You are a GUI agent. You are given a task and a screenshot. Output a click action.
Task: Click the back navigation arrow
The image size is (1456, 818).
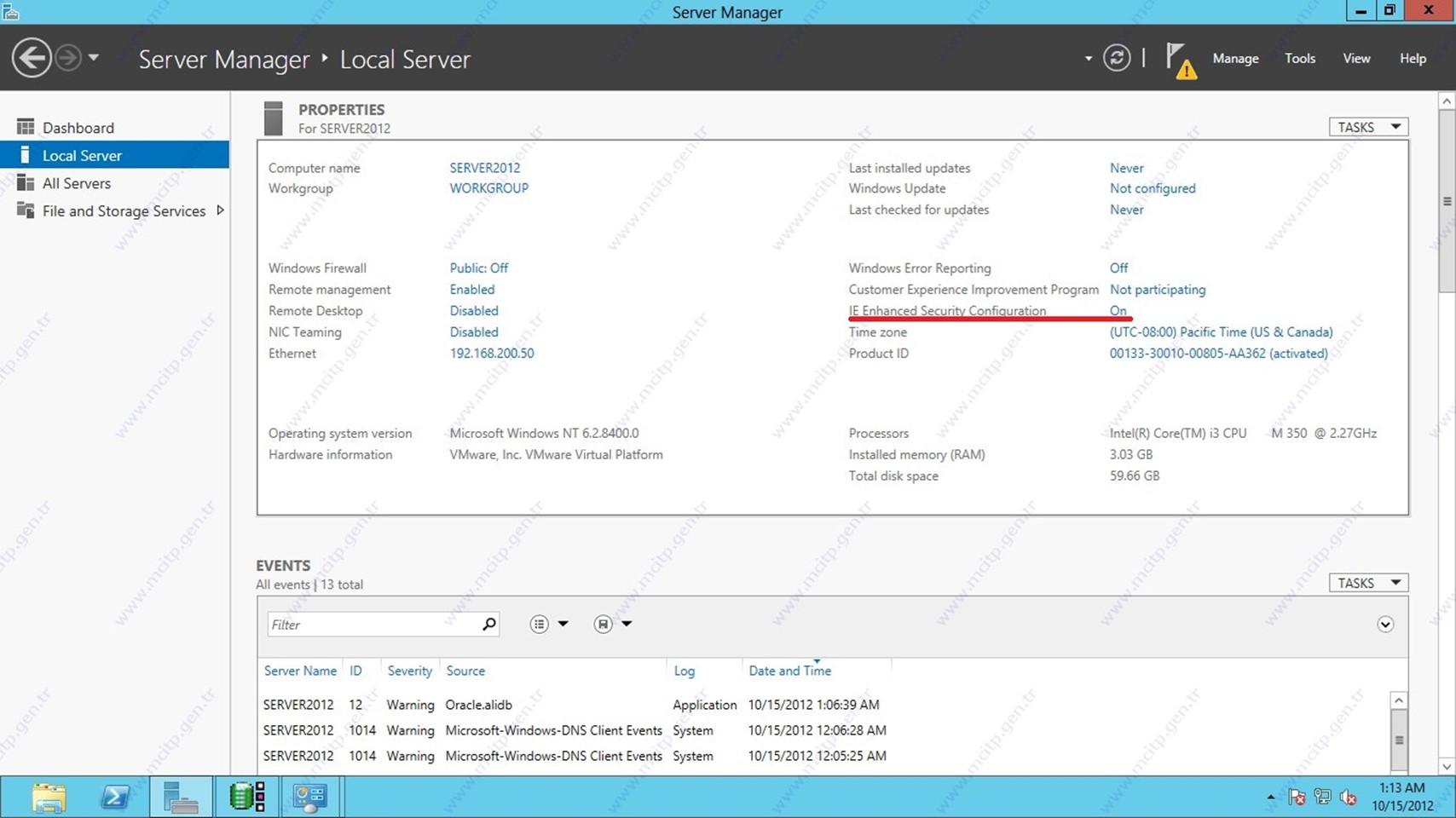point(32,59)
